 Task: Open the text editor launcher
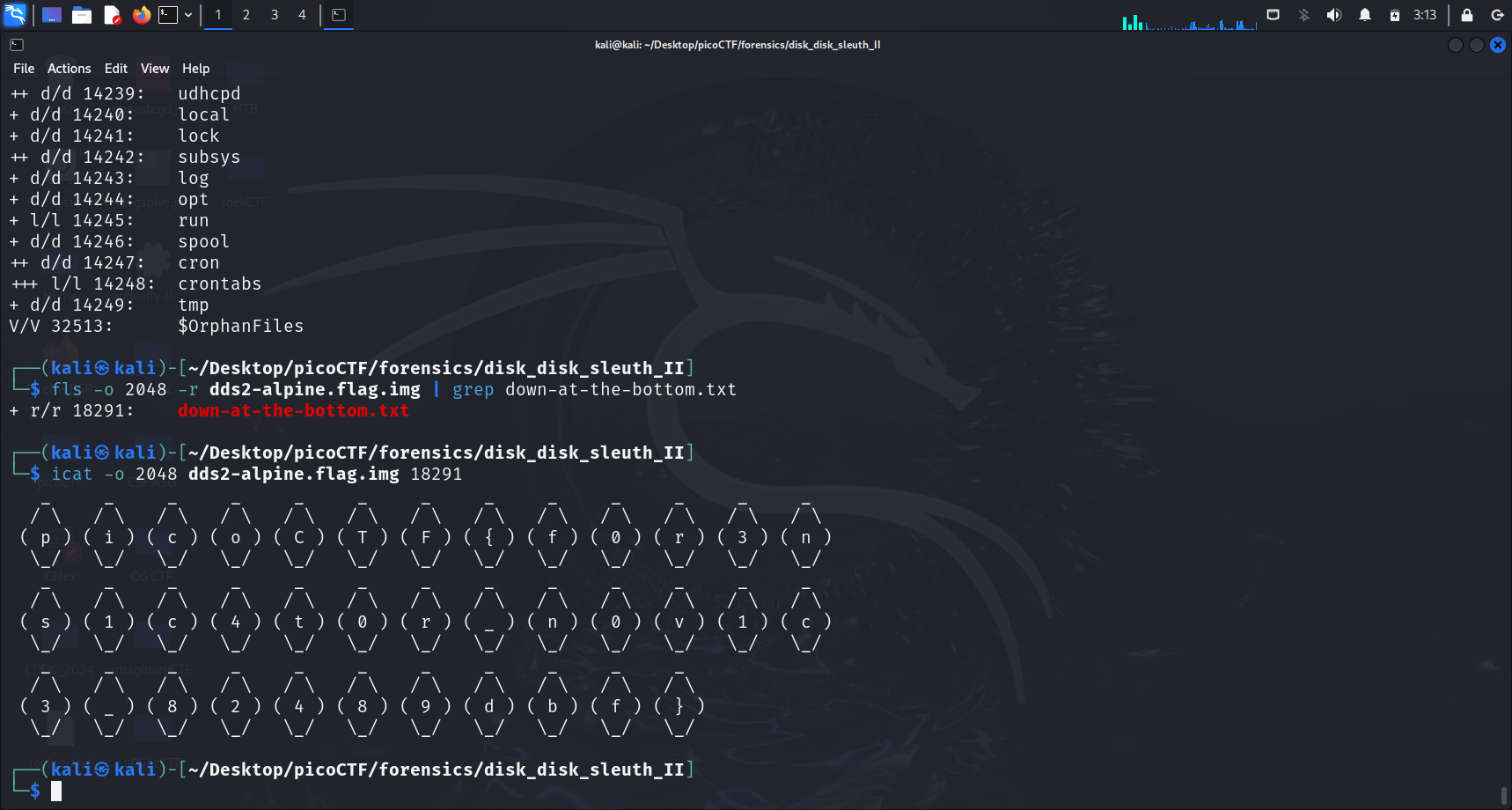pos(112,15)
